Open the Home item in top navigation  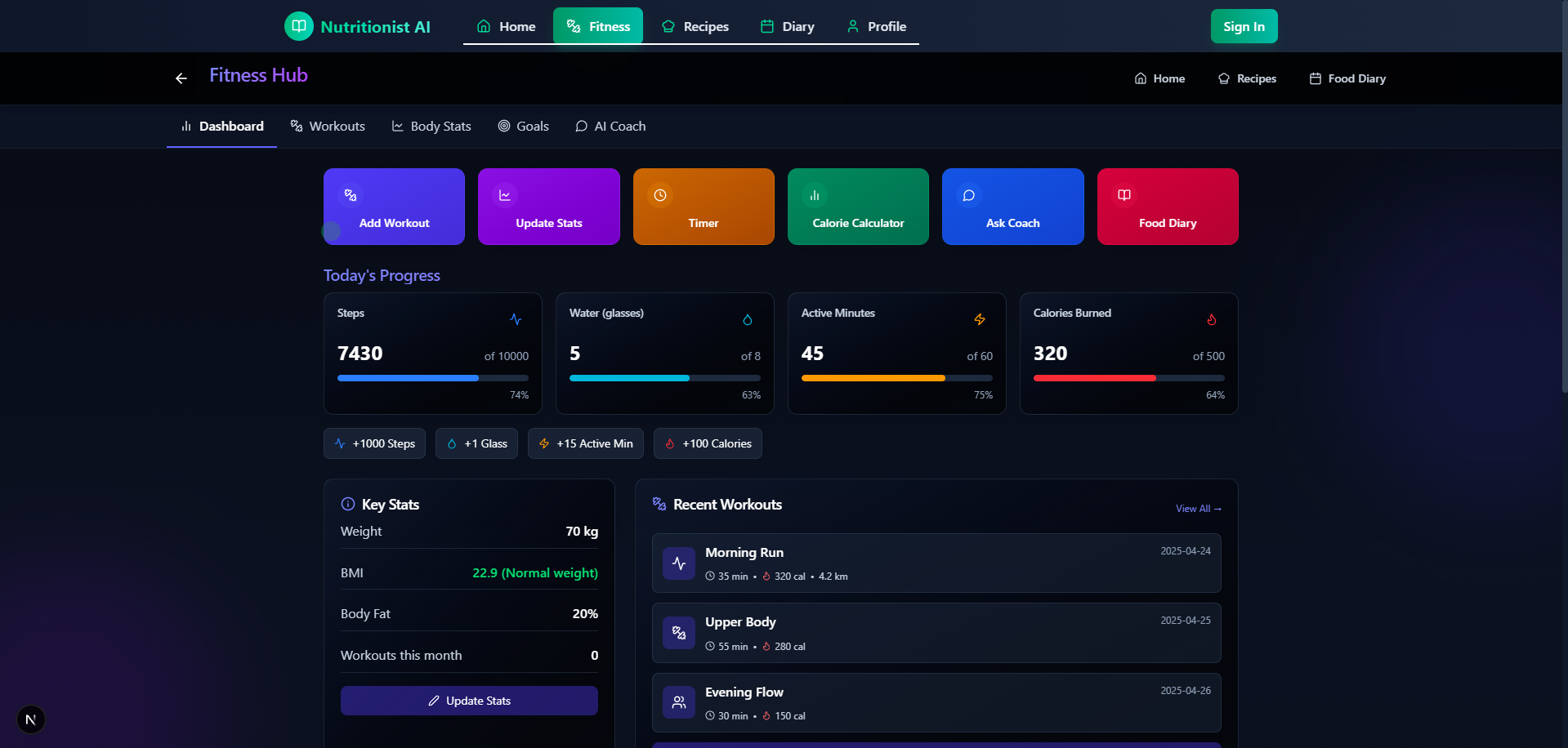[x=507, y=26]
